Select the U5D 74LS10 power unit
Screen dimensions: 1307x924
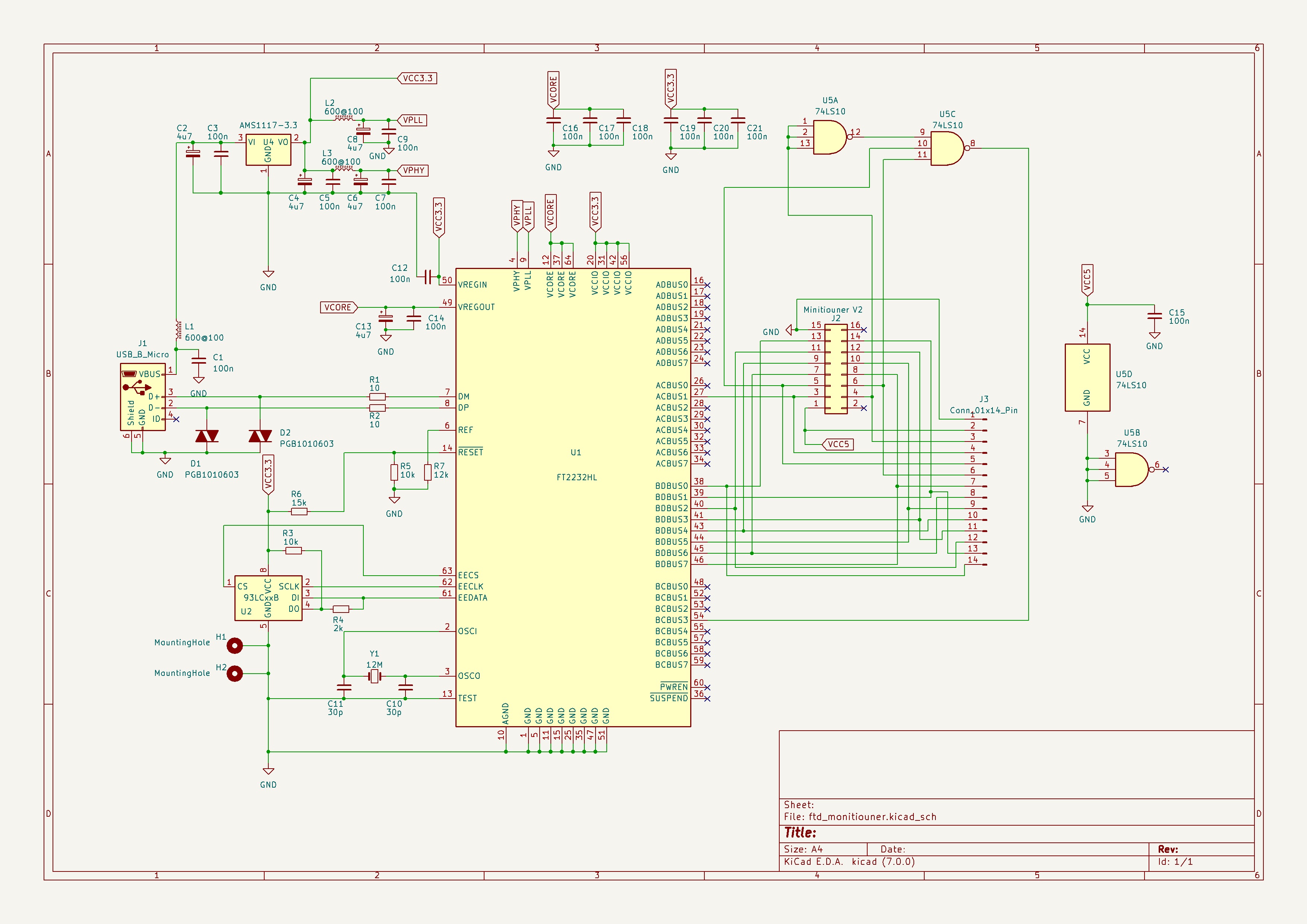point(1087,377)
